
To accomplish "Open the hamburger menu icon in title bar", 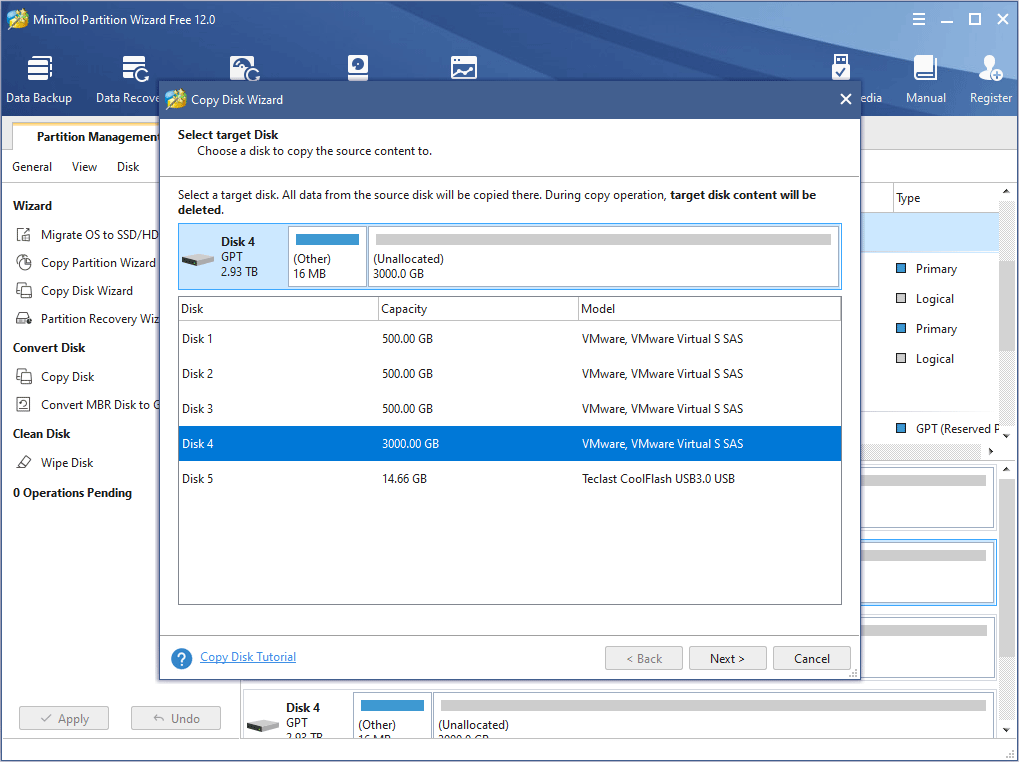I will pos(919,19).
